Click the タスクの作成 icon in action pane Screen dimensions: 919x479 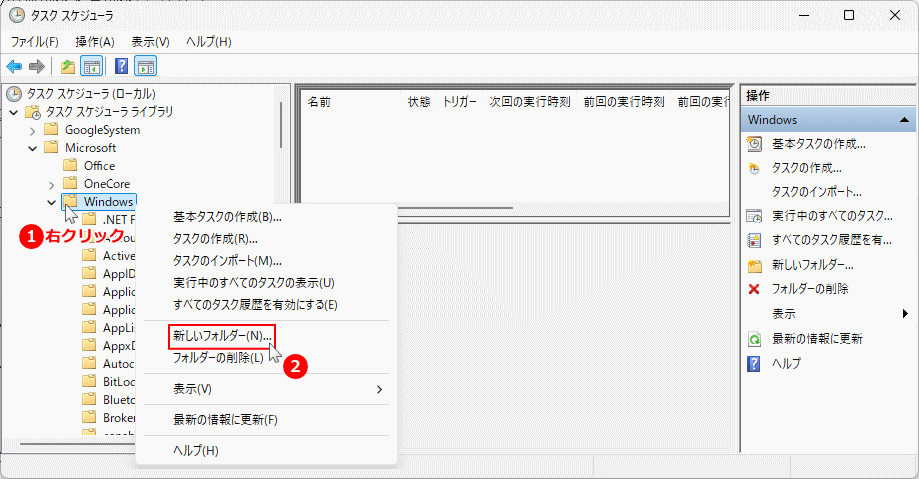(x=754, y=168)
